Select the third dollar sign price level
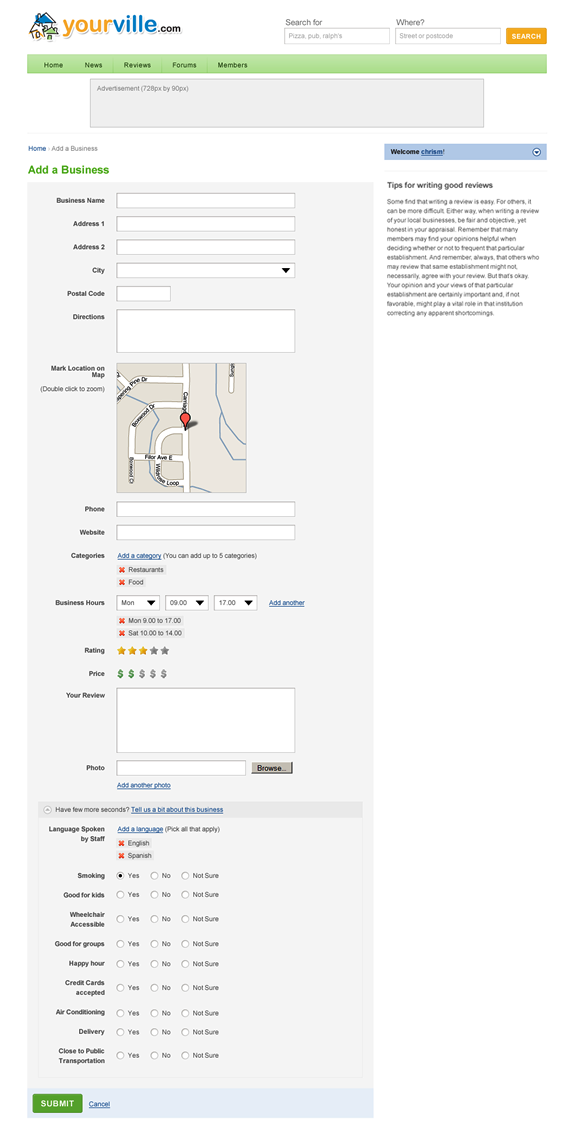This screenshot has height=1125, width=574. tap(142, 674)
